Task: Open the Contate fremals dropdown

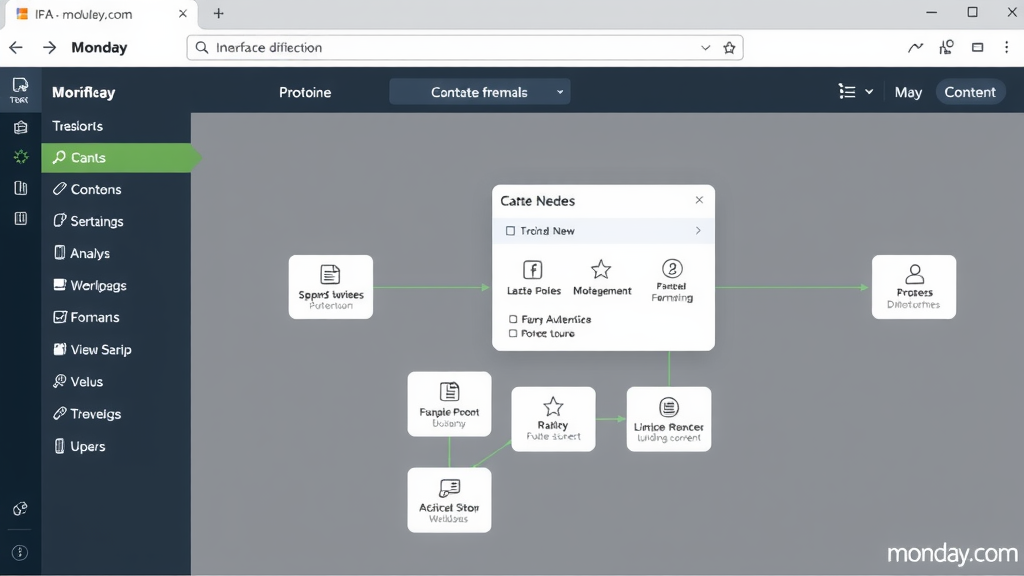Action: point(479,92)
